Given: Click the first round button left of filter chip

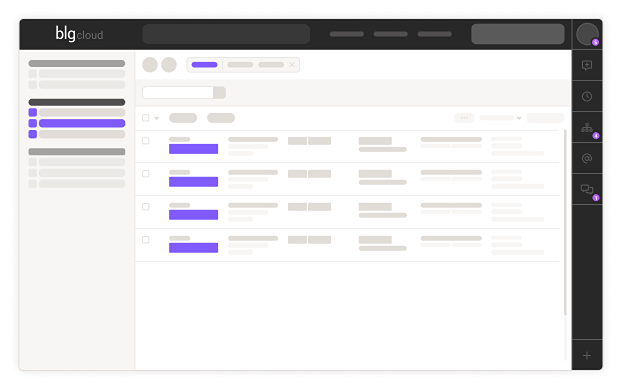Looking at the screenshot, I should [150, 65].
